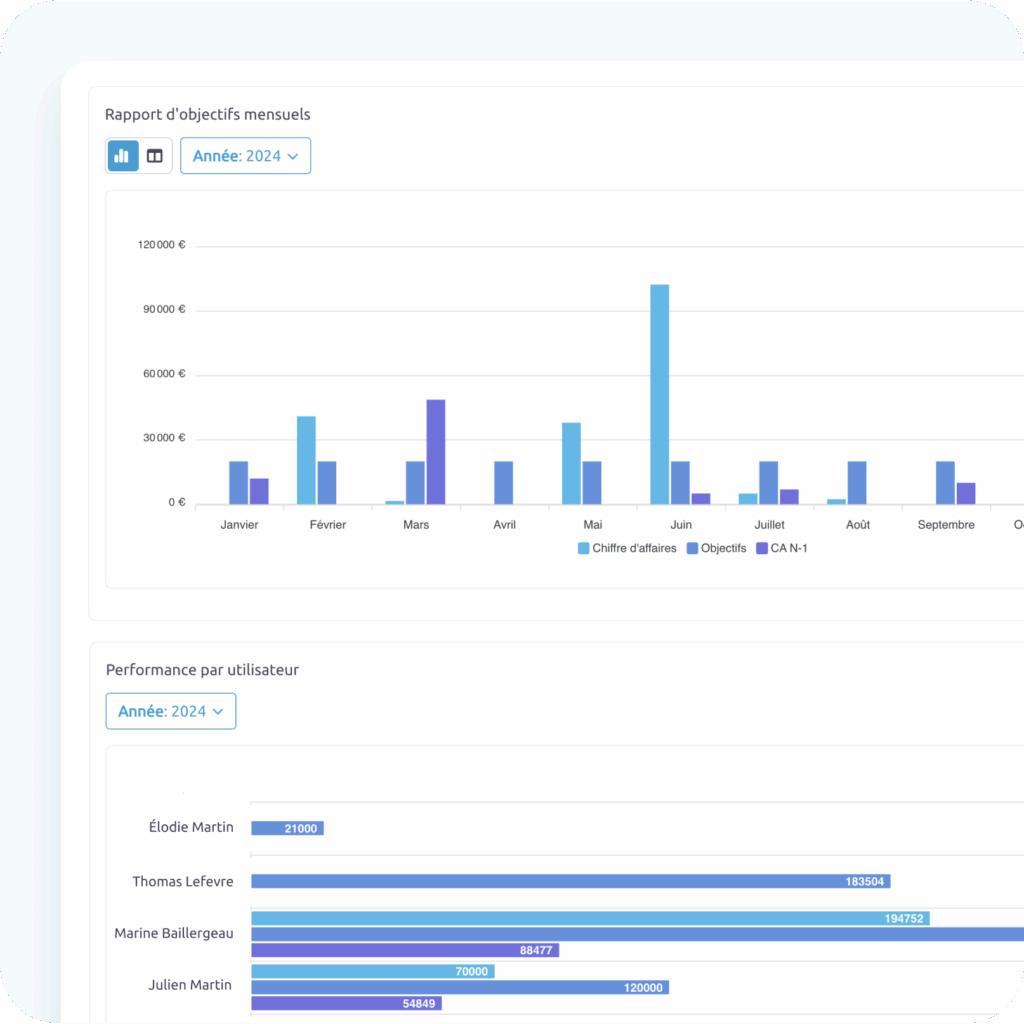Screen dimensions: 1024x1024
Task: Select the Septembre CA N-1 bar
Action: [965, 493]
